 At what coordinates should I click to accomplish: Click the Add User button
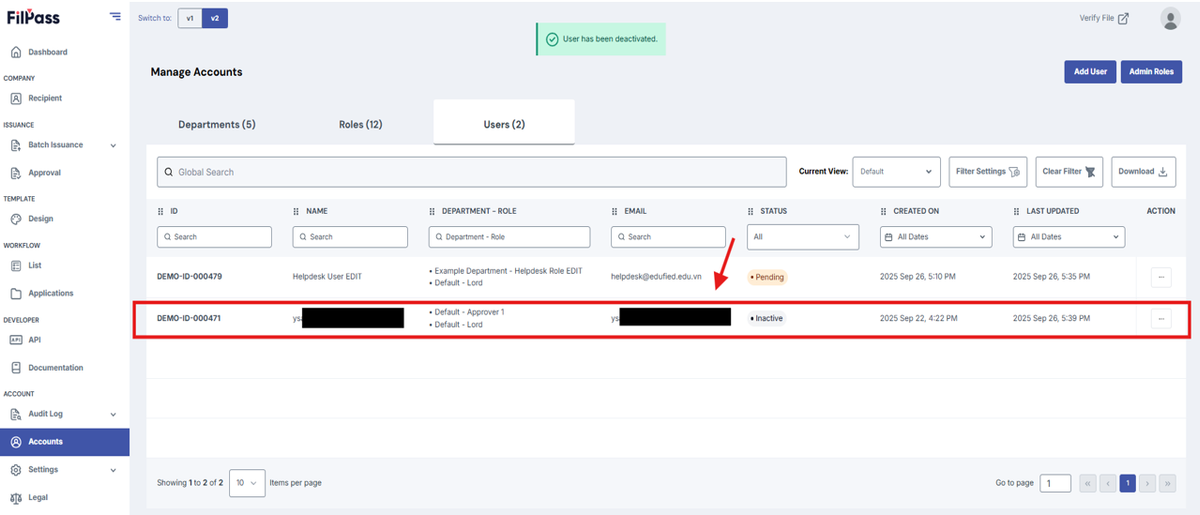[1090, 72]
